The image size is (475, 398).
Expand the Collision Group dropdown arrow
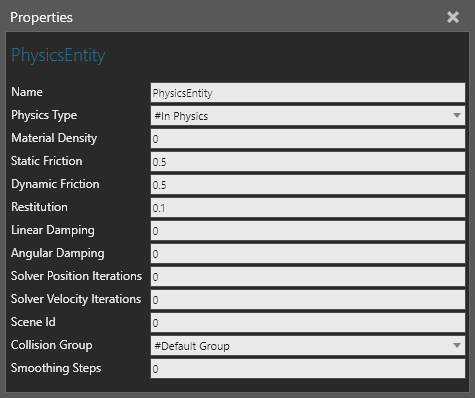tap(457, 345)
